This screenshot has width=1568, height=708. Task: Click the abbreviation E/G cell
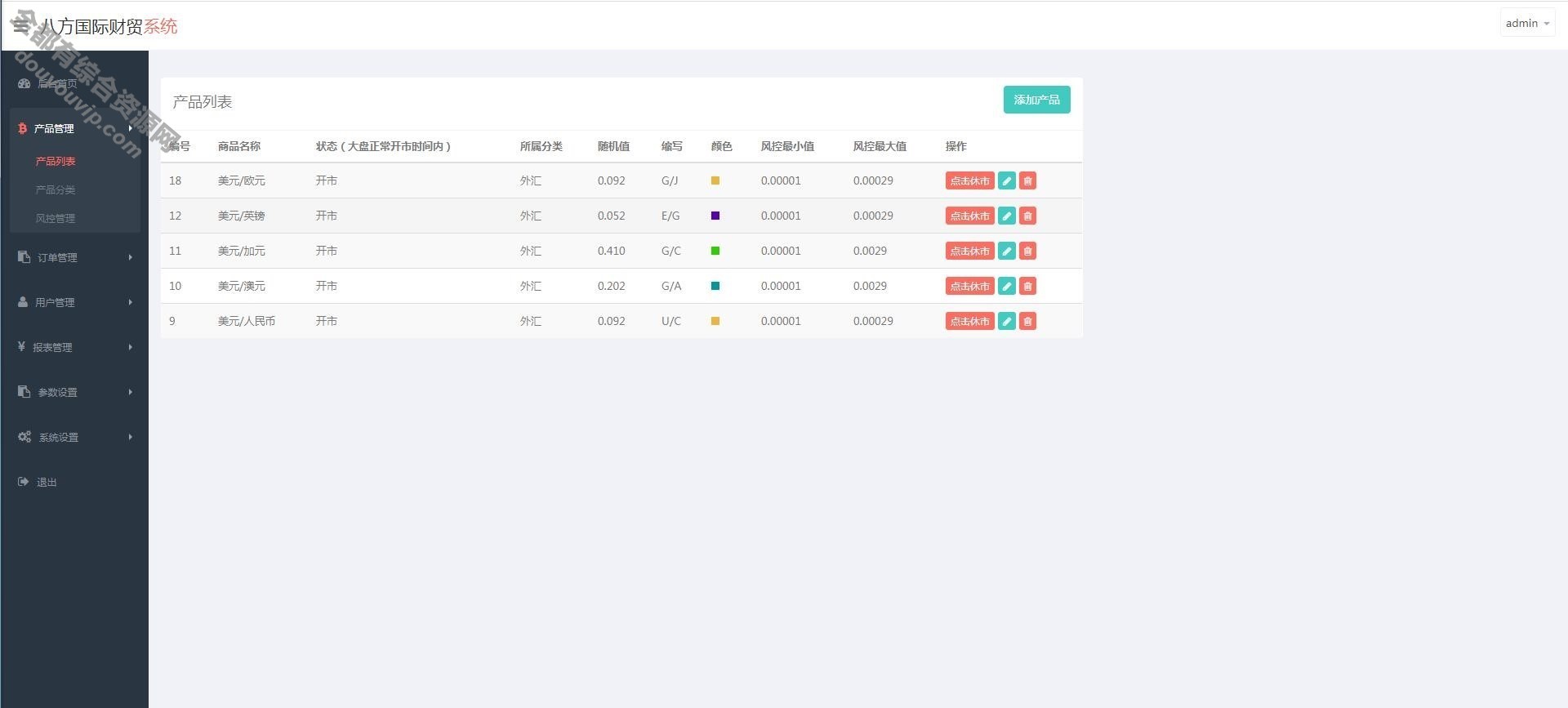670,216
